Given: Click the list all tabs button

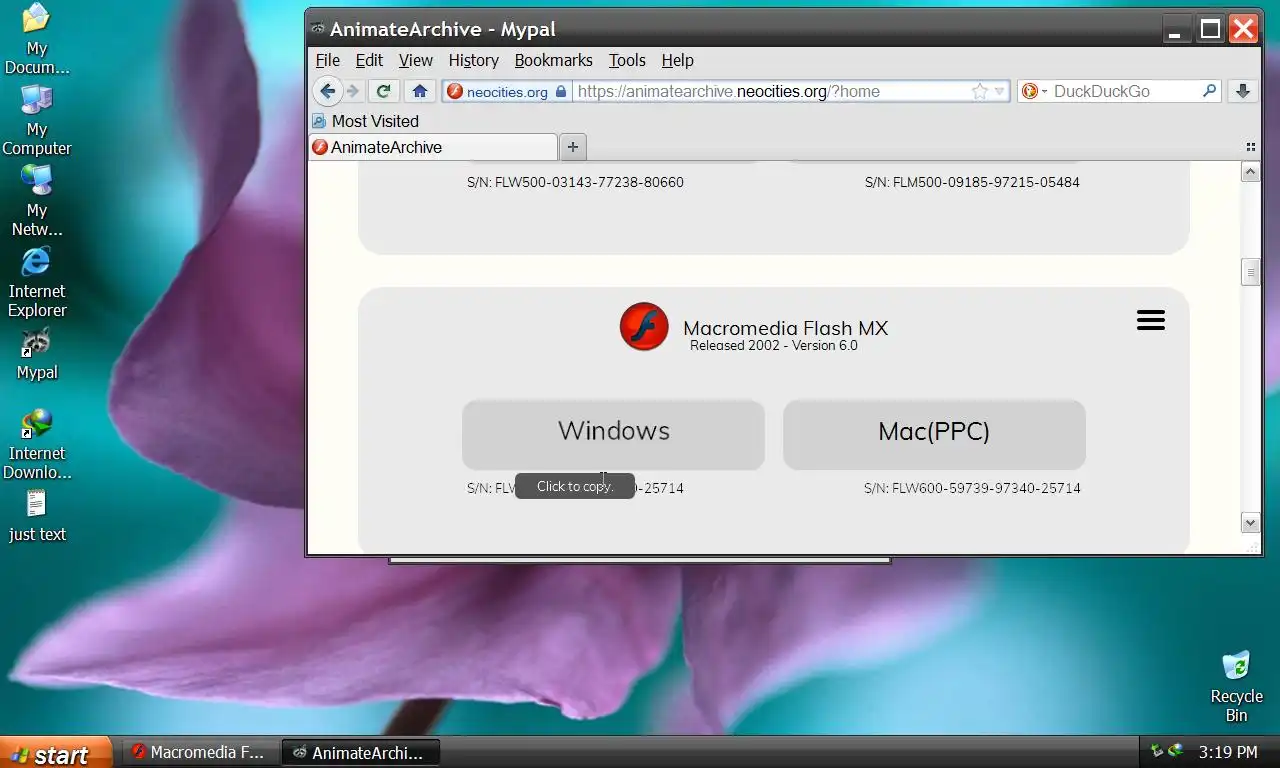Looking at the screenshot, I should (x=1250, y=147).
